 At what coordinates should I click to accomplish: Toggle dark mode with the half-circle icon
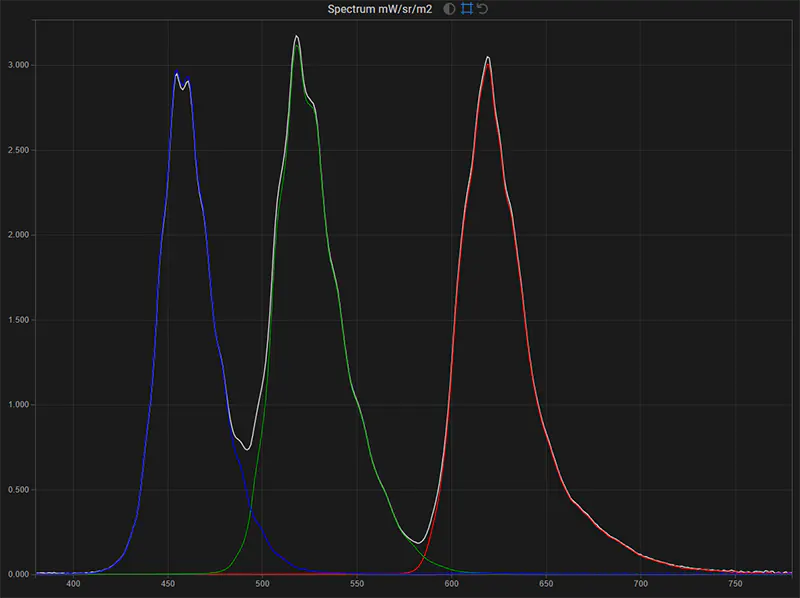(448, 10)
